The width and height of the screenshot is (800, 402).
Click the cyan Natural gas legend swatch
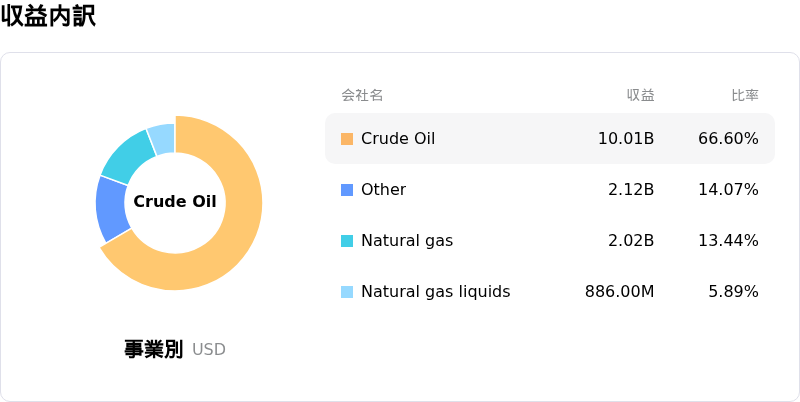click(x=347, y=241)
